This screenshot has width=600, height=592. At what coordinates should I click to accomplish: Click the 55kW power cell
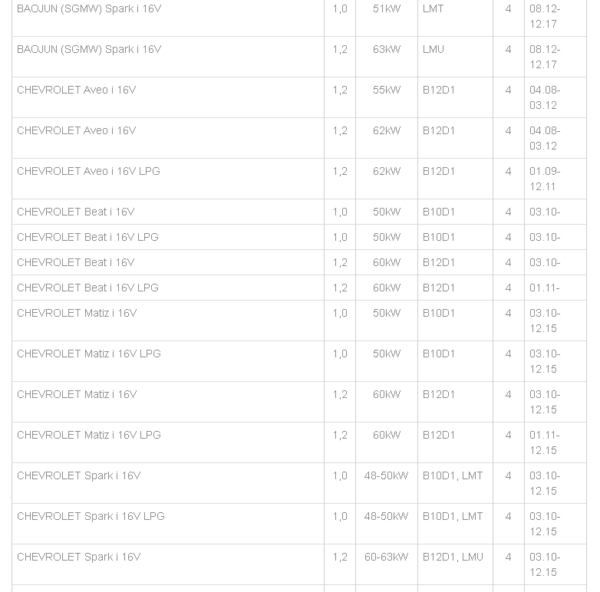pyautogui.click(x=386, y=89)
